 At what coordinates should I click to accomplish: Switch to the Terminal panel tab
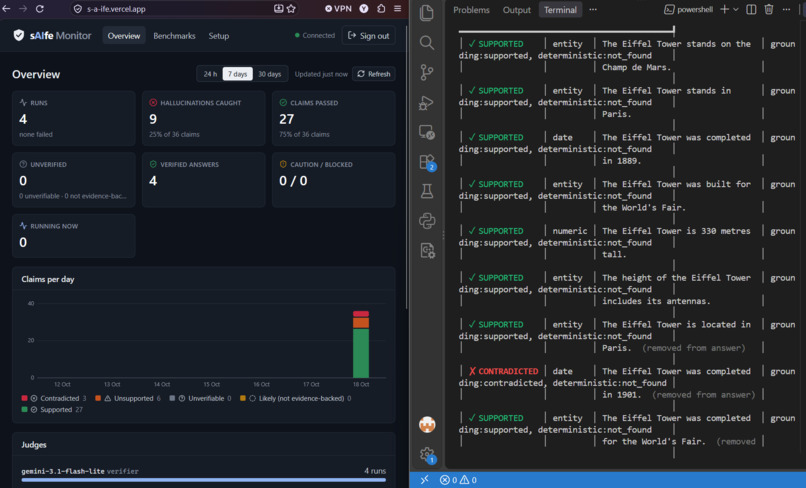click(x=560, y=10)
